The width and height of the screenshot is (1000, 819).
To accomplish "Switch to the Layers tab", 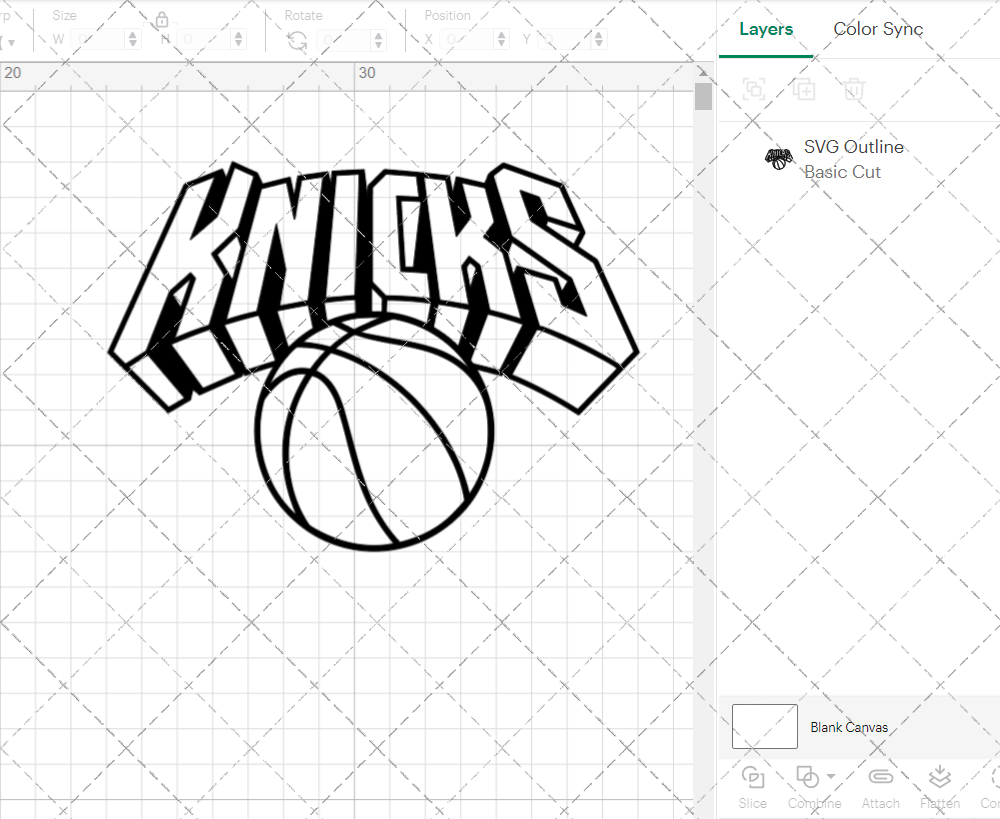I will pos(764,29).
